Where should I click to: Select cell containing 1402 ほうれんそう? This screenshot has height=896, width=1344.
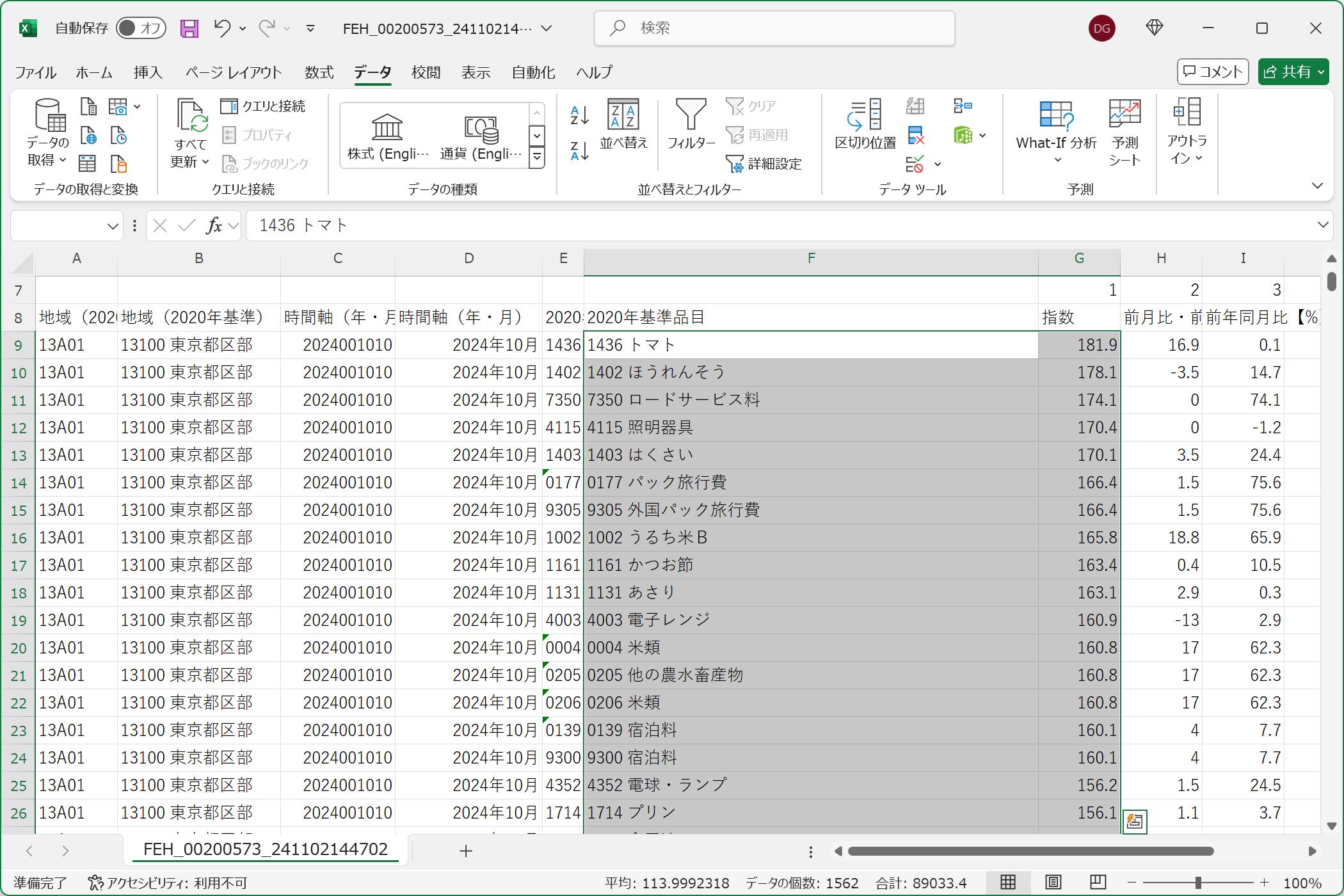pos(811,372)
